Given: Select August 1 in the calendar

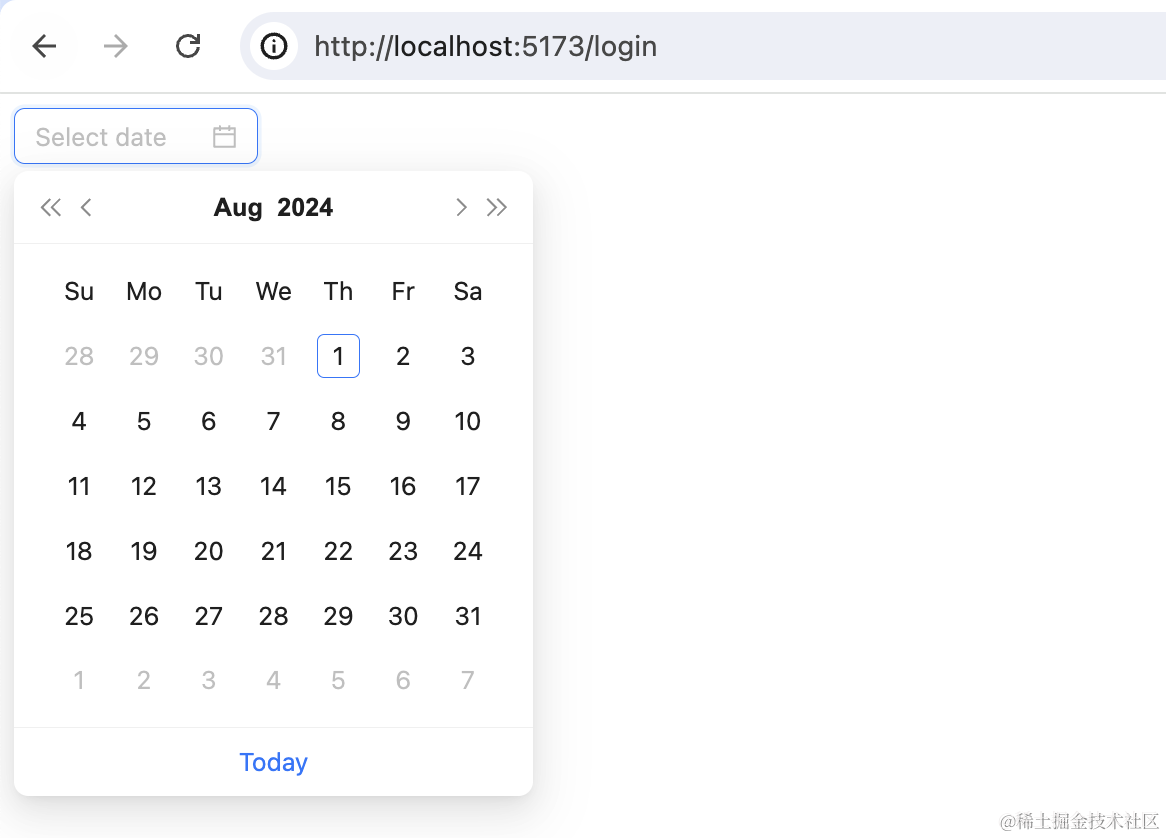Looking at the screenshot, I should point(338,356).
